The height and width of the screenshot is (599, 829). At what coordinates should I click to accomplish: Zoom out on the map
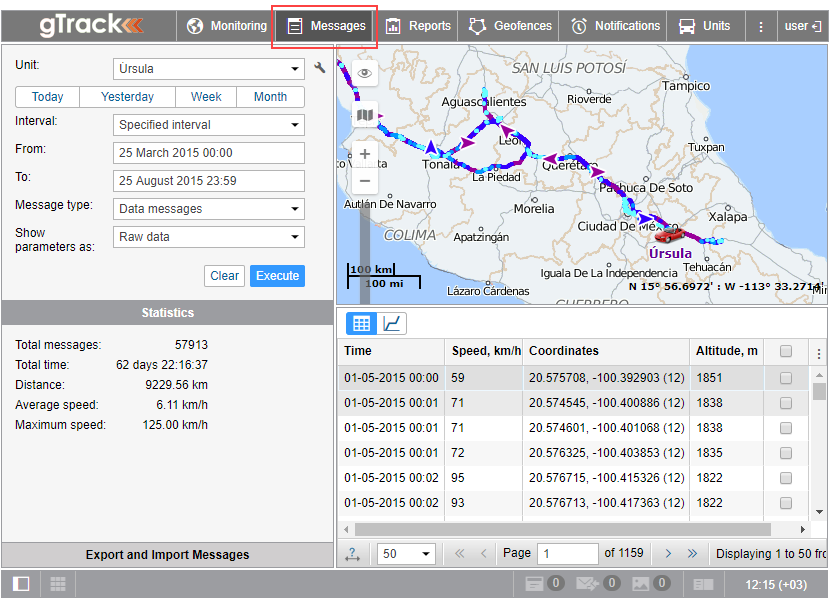[365, 181]
